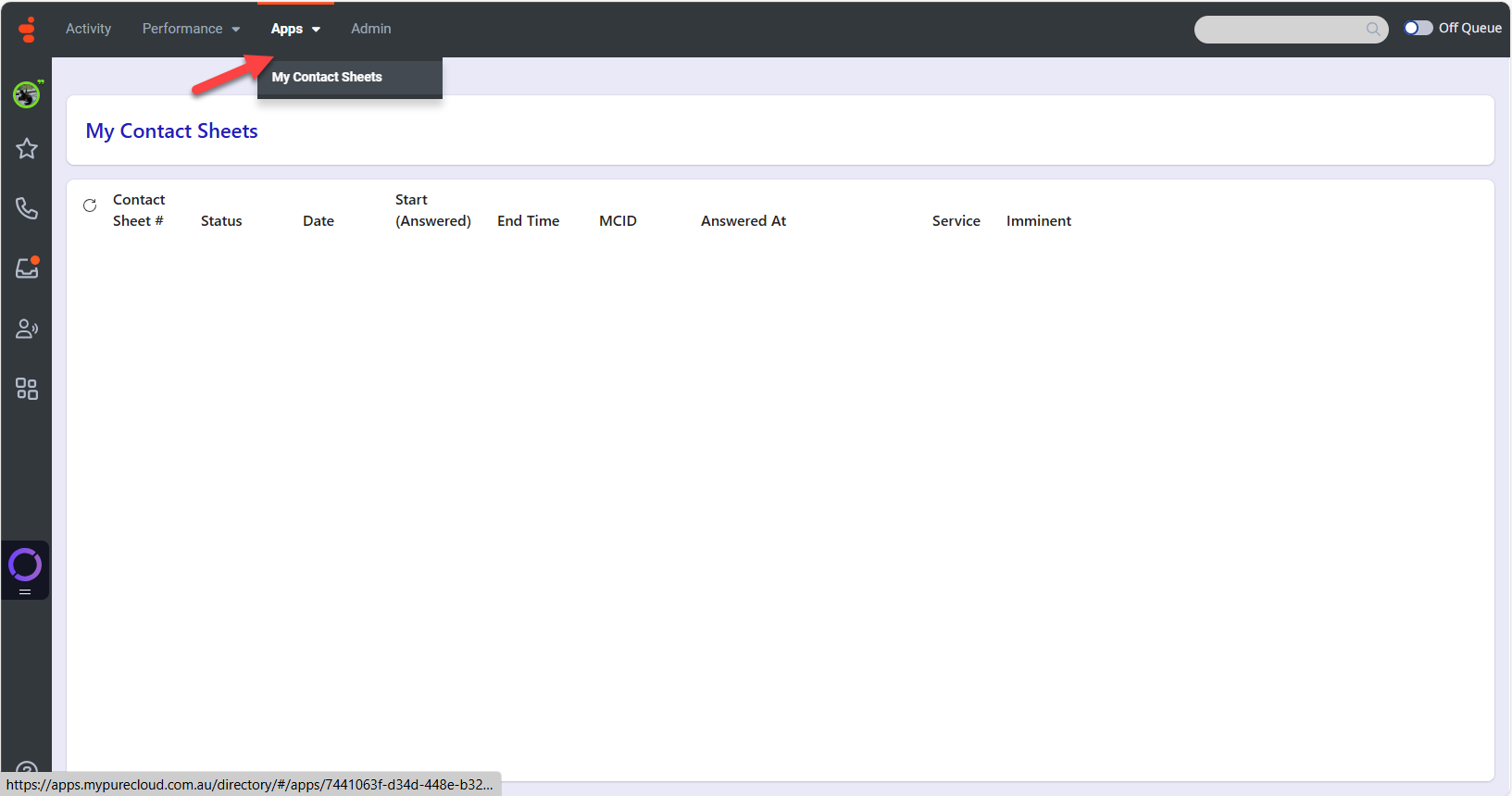Expand the Apps dropdown menu
Viewport: 1512px width, 796px height.
295,29
